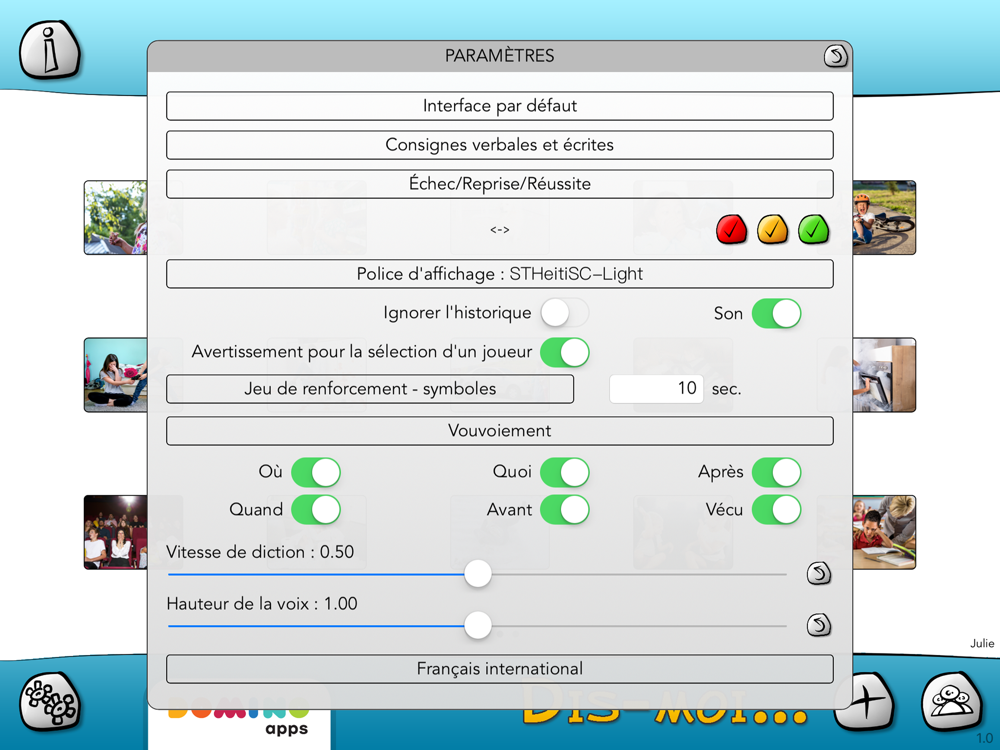Change Interface par défaut option

tap(500, 106)
